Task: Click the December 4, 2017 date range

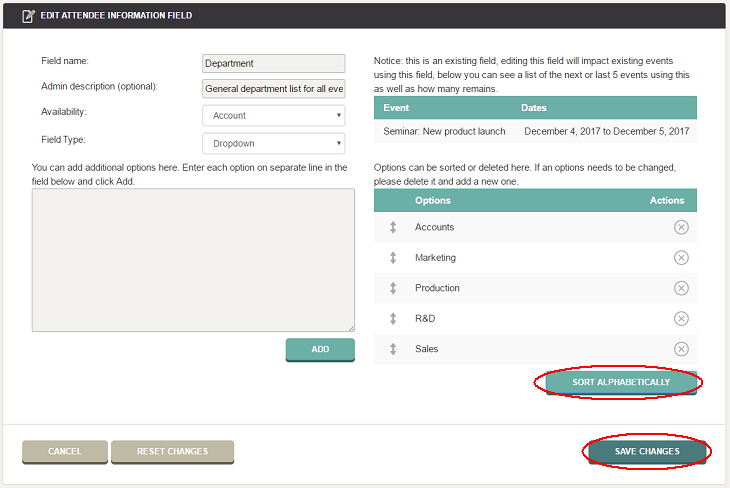Action: pos(607,131)
